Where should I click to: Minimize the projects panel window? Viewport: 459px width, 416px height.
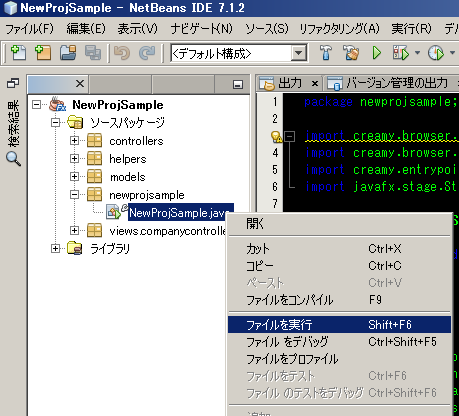point(238,84)
